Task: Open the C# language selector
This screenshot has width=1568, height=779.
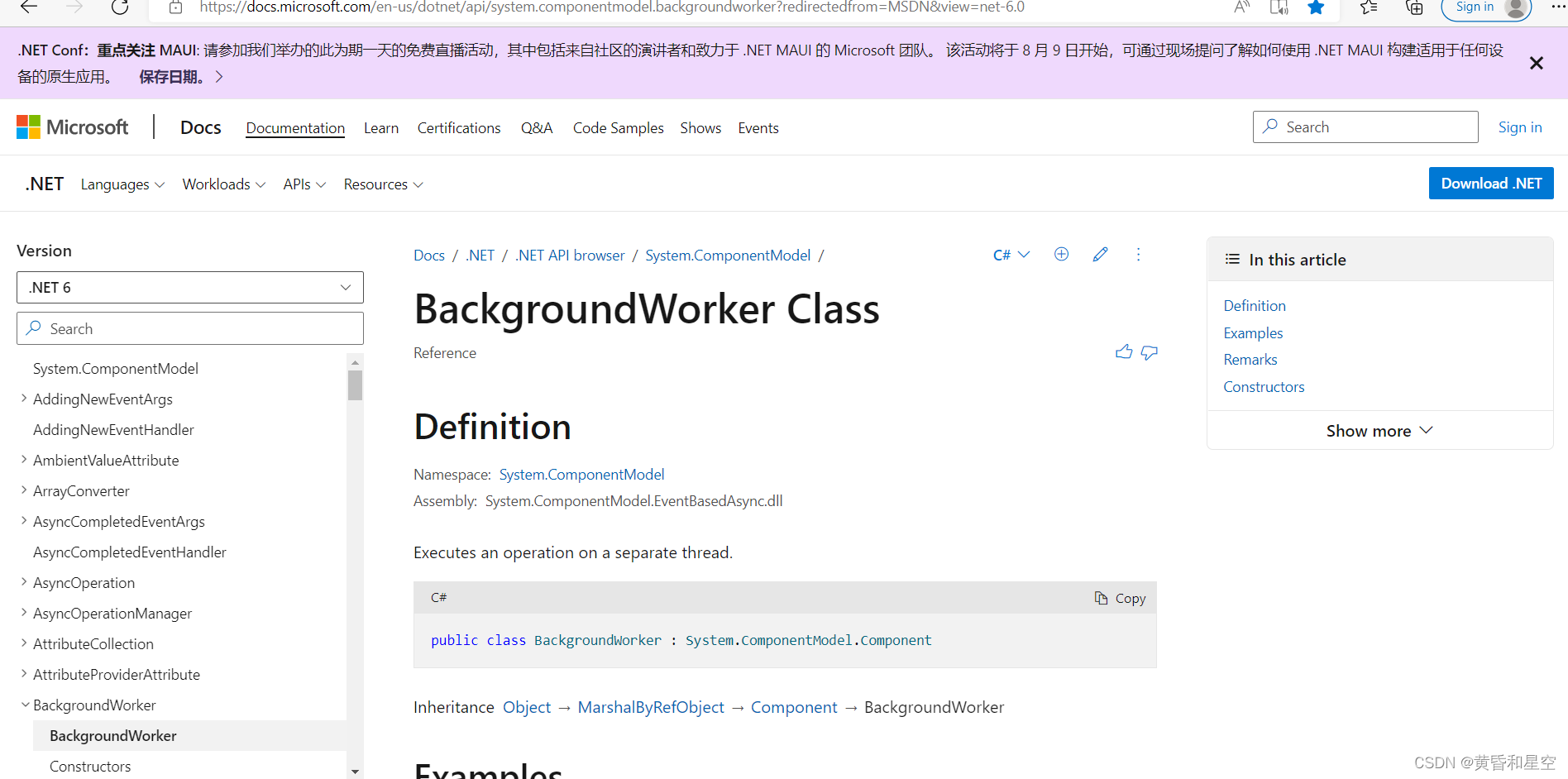Action: pos(1011,255)
